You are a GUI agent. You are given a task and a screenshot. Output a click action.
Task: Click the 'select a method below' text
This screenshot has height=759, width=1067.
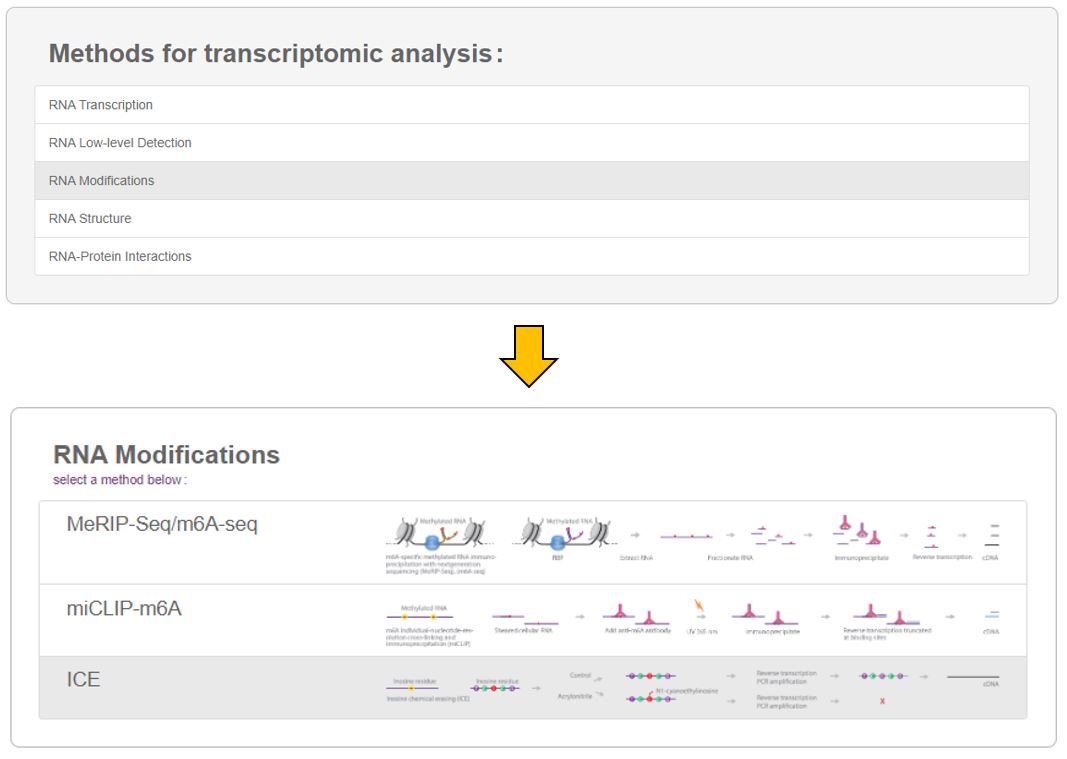tap(120, 480)
